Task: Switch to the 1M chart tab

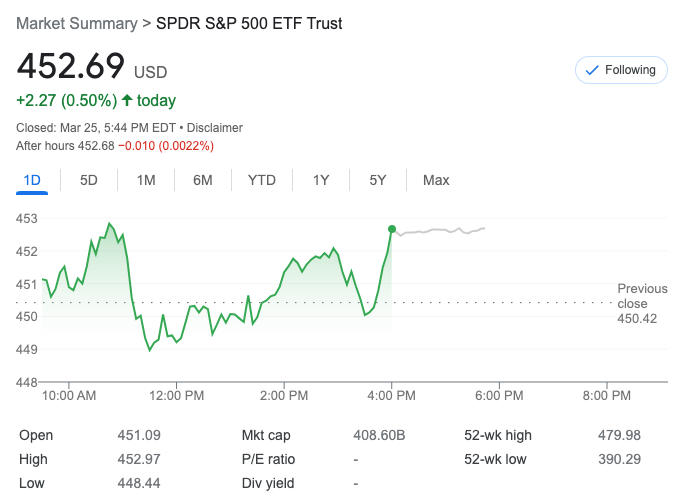Action: pyautogui.click(x=146, y=180)
